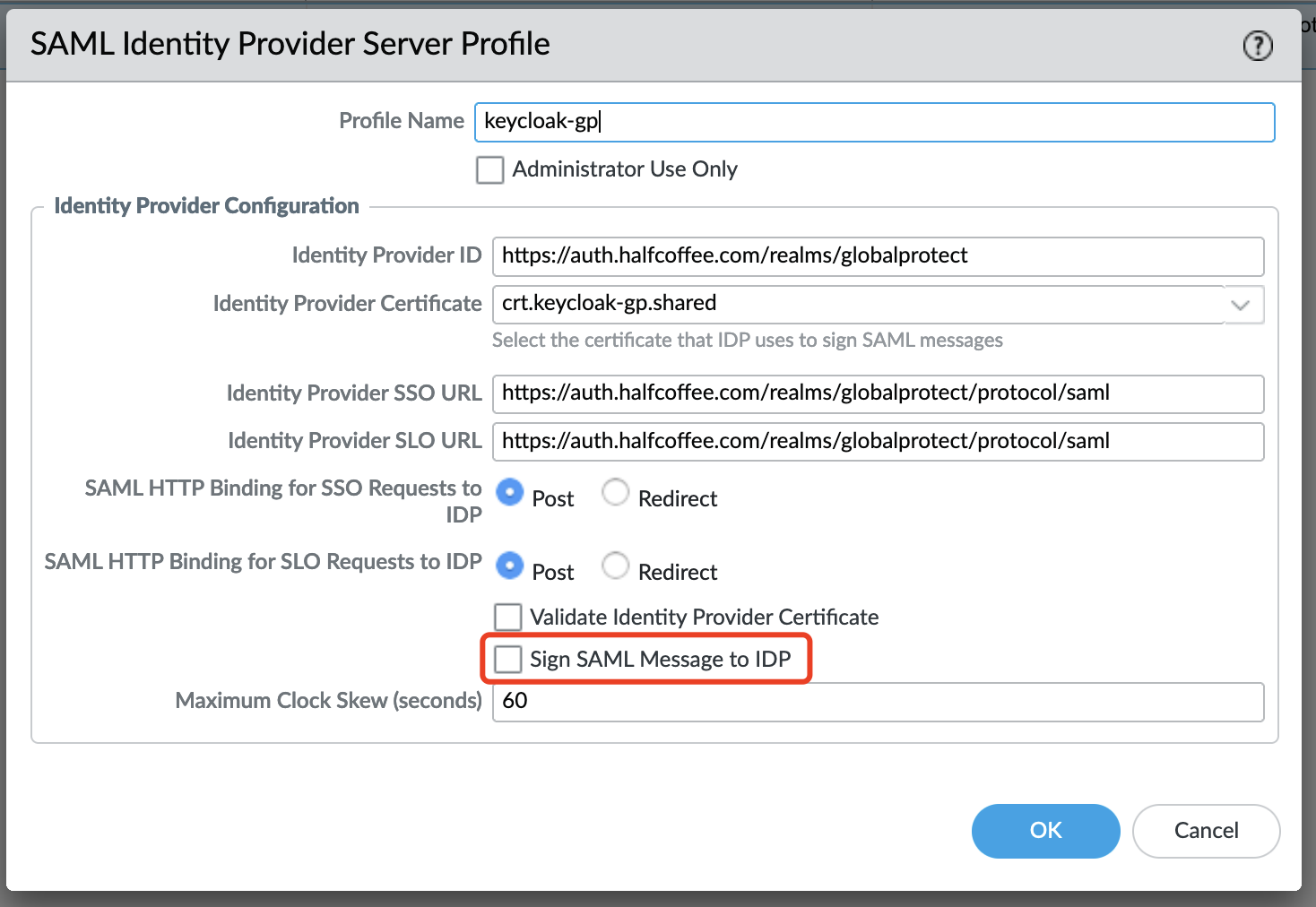Select Post binding for SLO requests
The width and height of the screenshot is (1316, 907).
pos(509,565)
